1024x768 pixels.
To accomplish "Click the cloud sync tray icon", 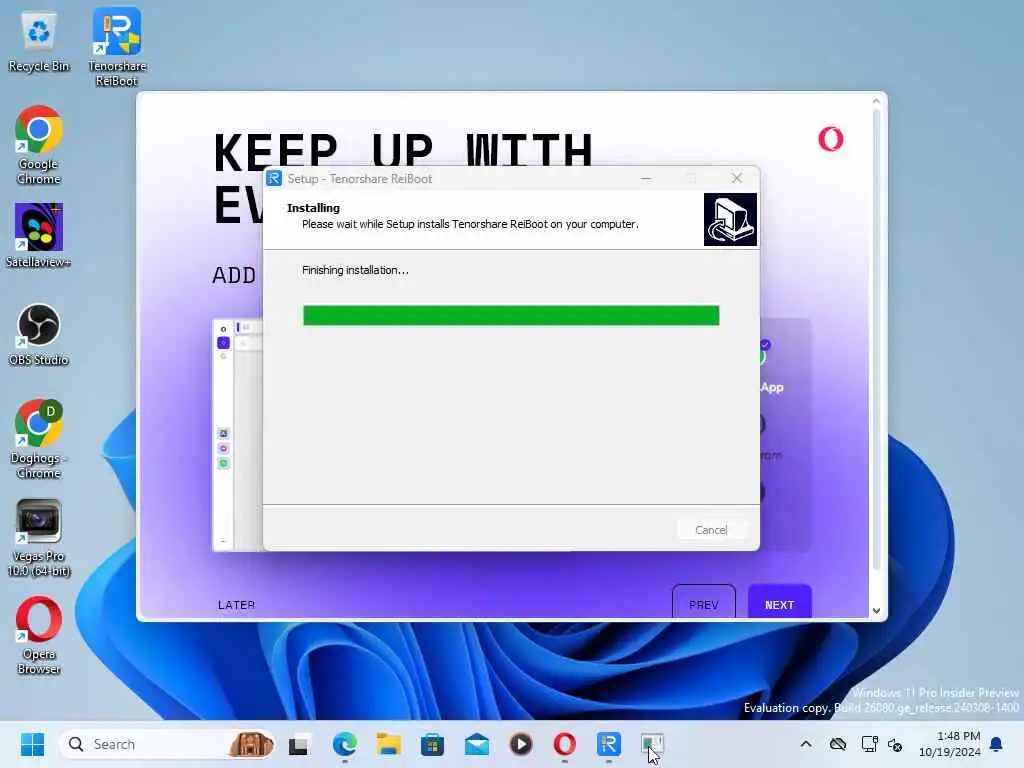I will 838,744.
